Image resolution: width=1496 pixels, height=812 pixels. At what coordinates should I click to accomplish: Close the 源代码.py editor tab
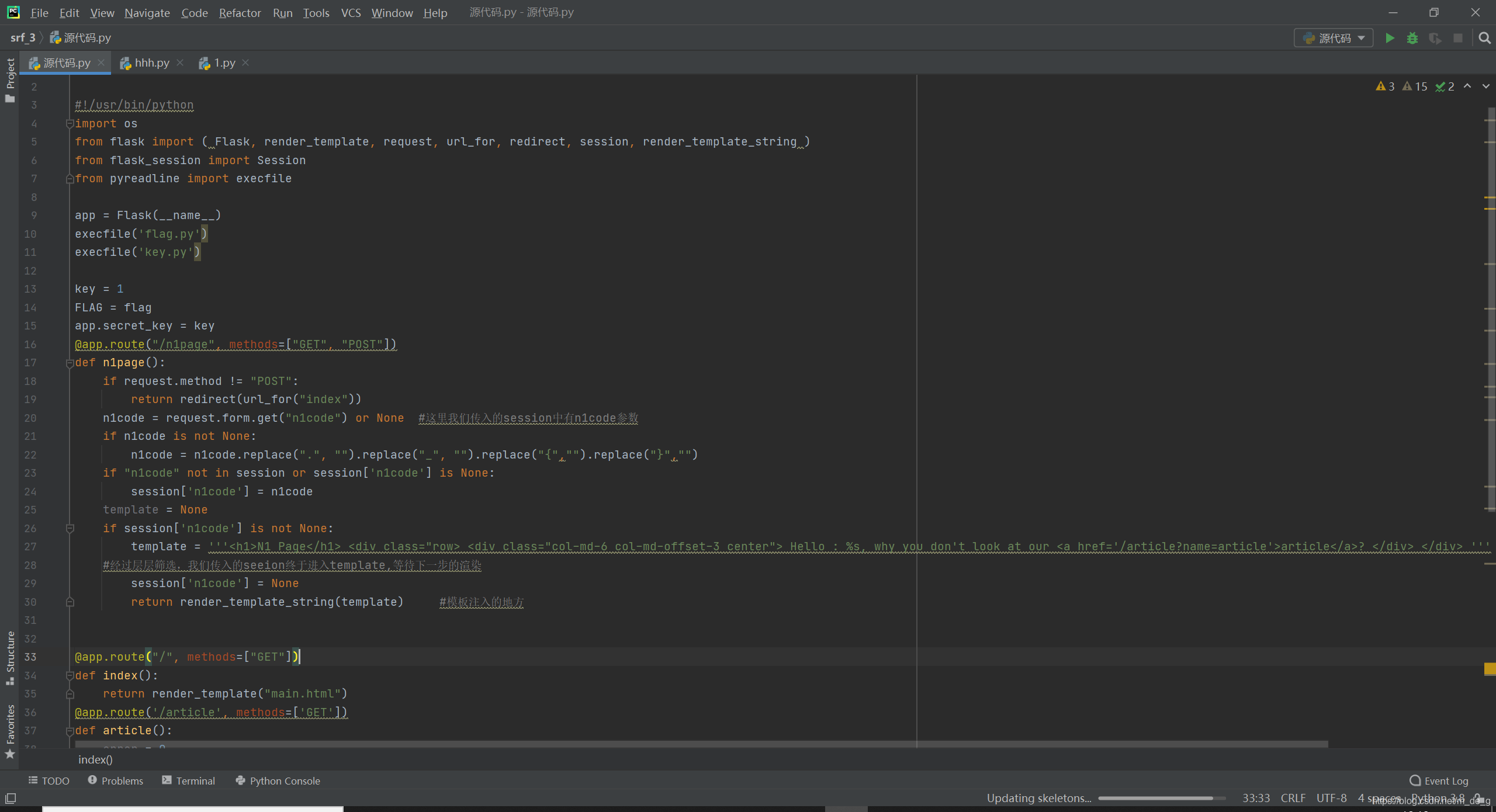(101, 63)
